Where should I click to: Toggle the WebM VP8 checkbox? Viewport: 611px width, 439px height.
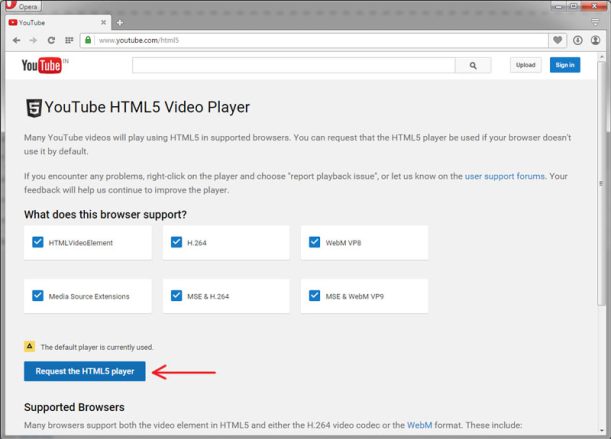[x=314, y=242]
